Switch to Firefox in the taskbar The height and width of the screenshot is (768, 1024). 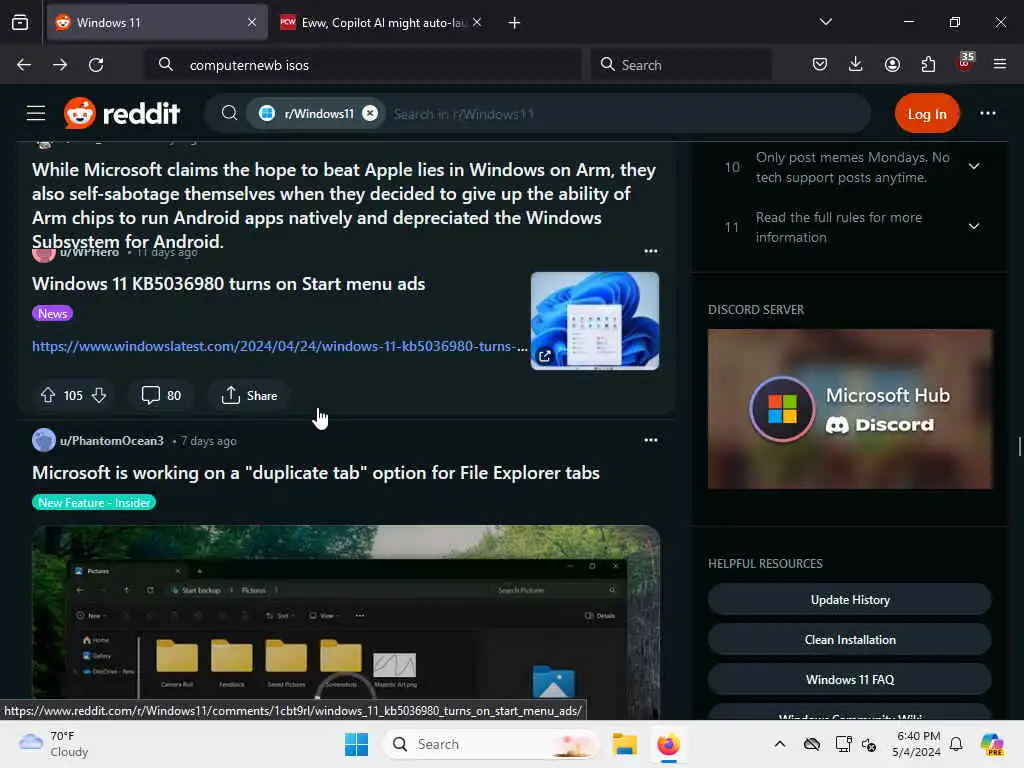pos(668,744)
